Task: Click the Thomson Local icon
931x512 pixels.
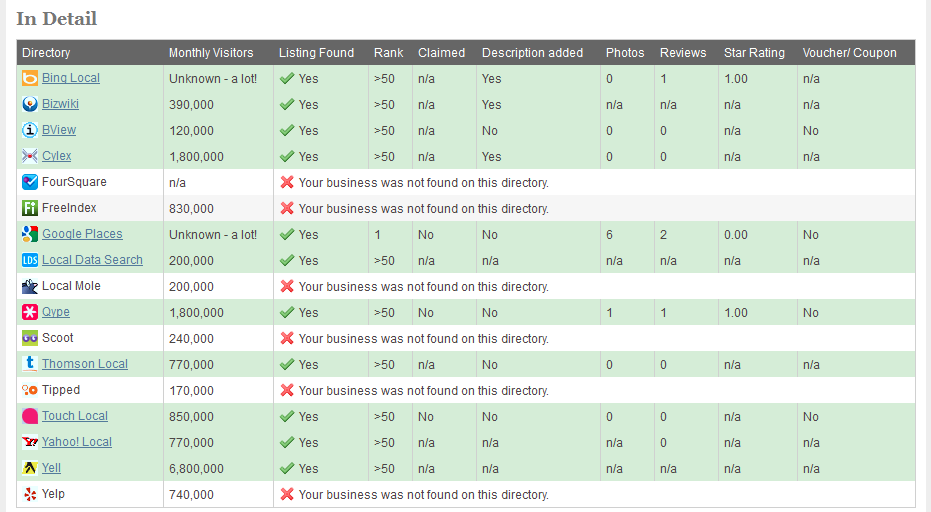Action: [x=30, y=364]
